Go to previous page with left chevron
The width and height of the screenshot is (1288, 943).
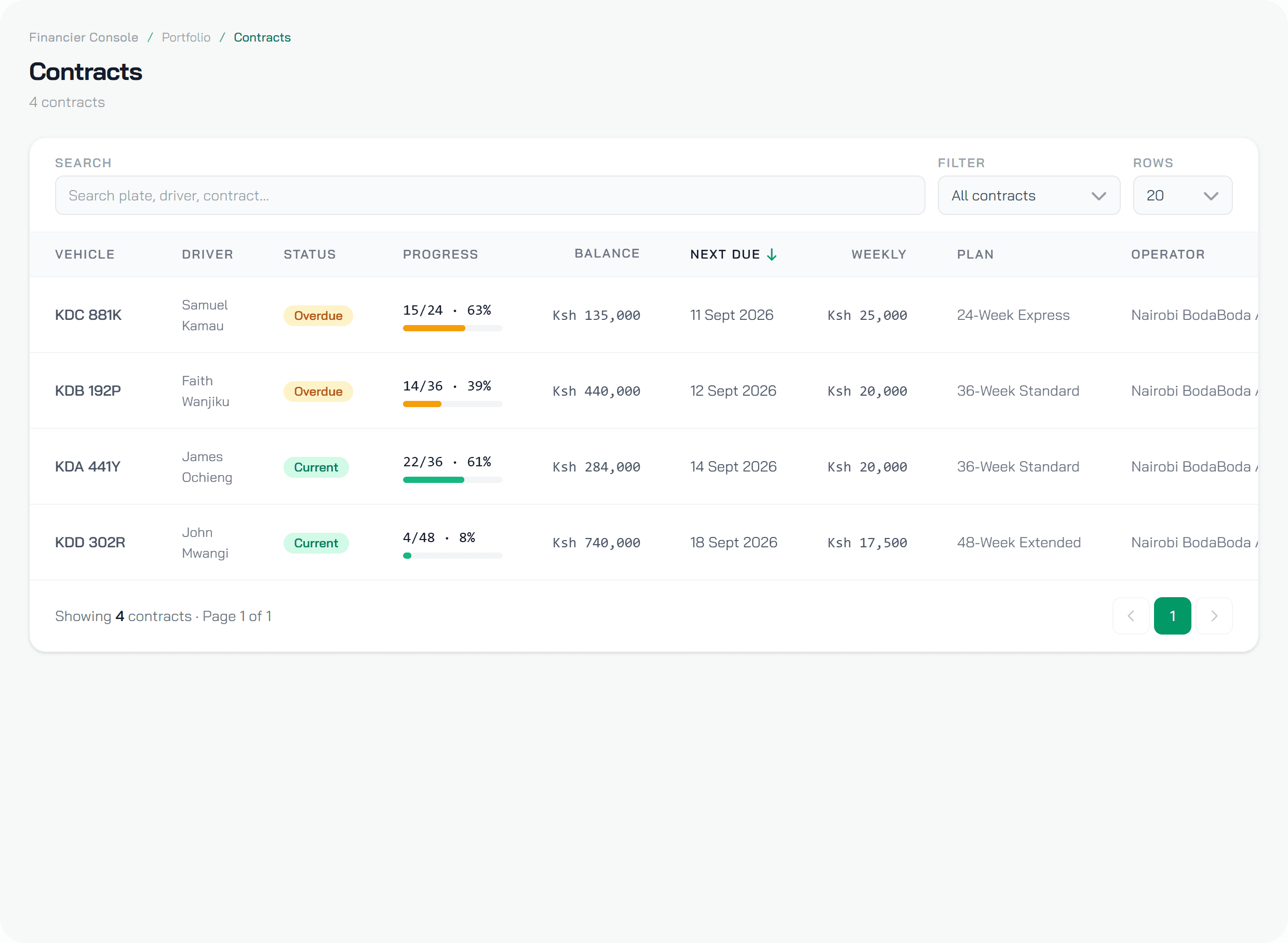tap(1131, 616)
